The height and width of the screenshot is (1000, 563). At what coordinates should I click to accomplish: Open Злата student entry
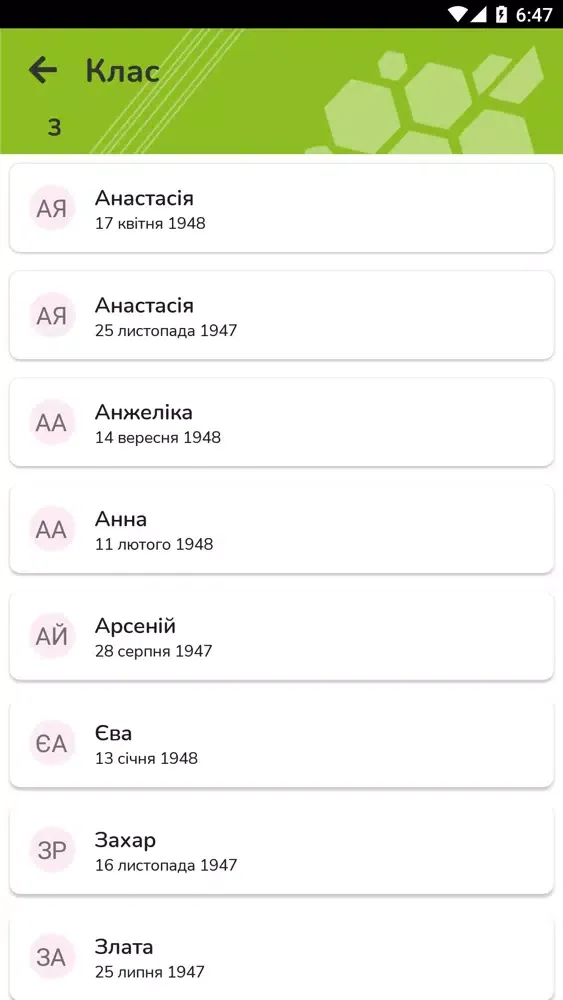[281, 957]
